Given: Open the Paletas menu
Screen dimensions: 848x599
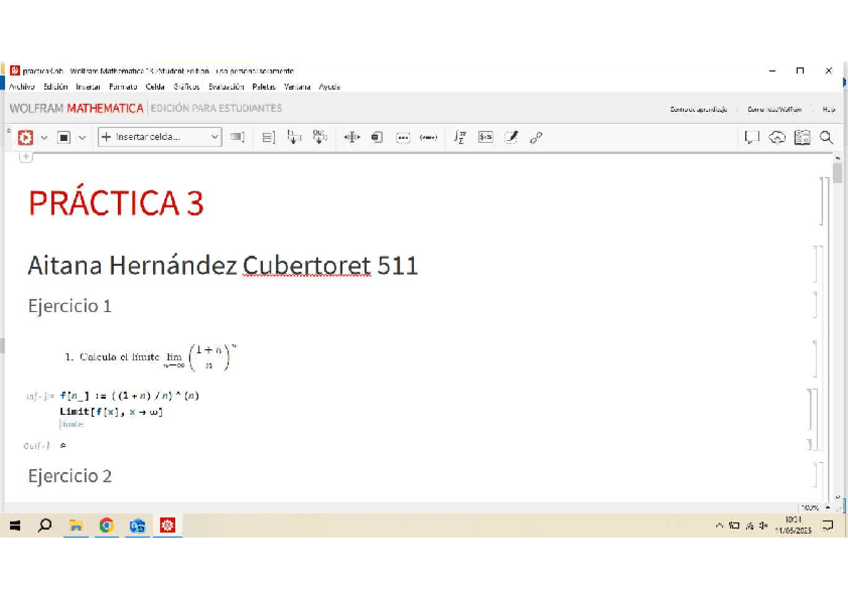Looking at the screenshot, I should (x=264, y=87).
